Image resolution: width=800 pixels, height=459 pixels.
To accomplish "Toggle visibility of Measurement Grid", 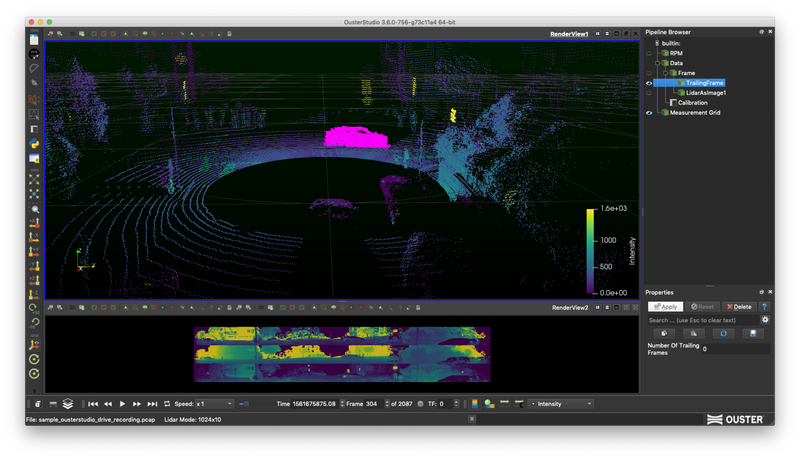I will (x=649, y=113).
